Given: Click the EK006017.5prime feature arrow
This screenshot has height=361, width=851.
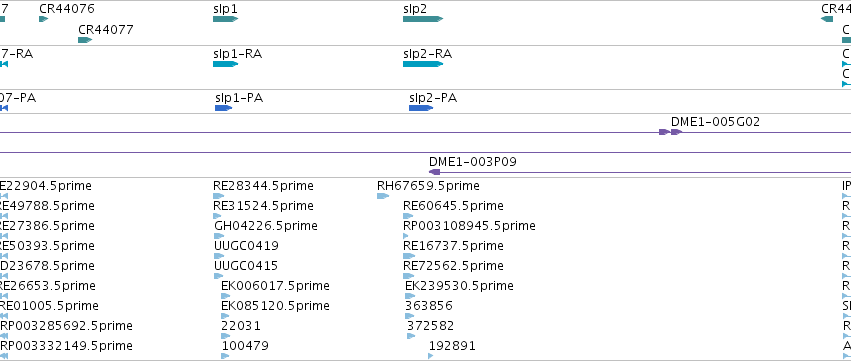Looking at the screenshot, I should [x=226, y=296].
